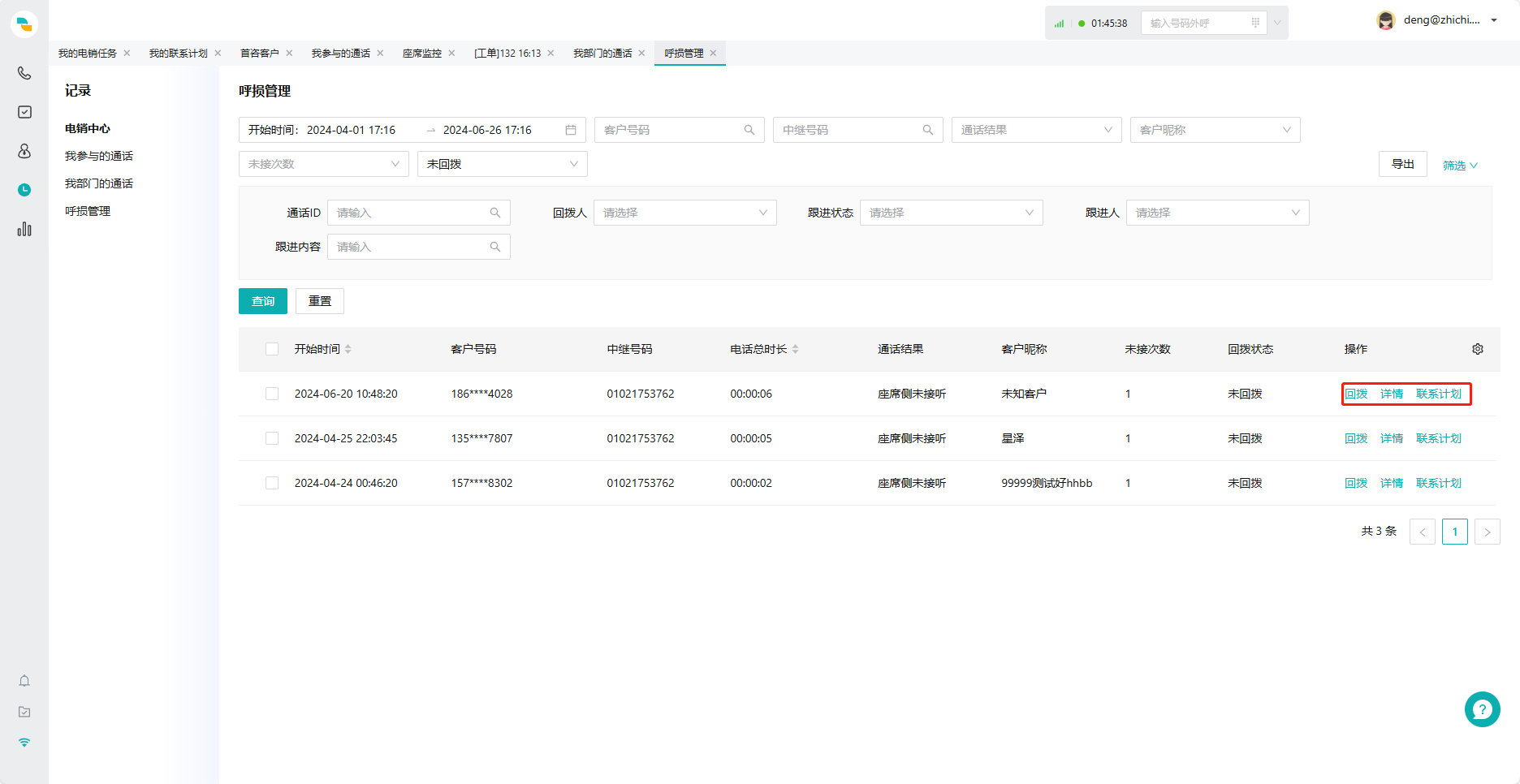Click the 查询 search button
This screenshot has height=784, width=1520.
tap(263, 301)
